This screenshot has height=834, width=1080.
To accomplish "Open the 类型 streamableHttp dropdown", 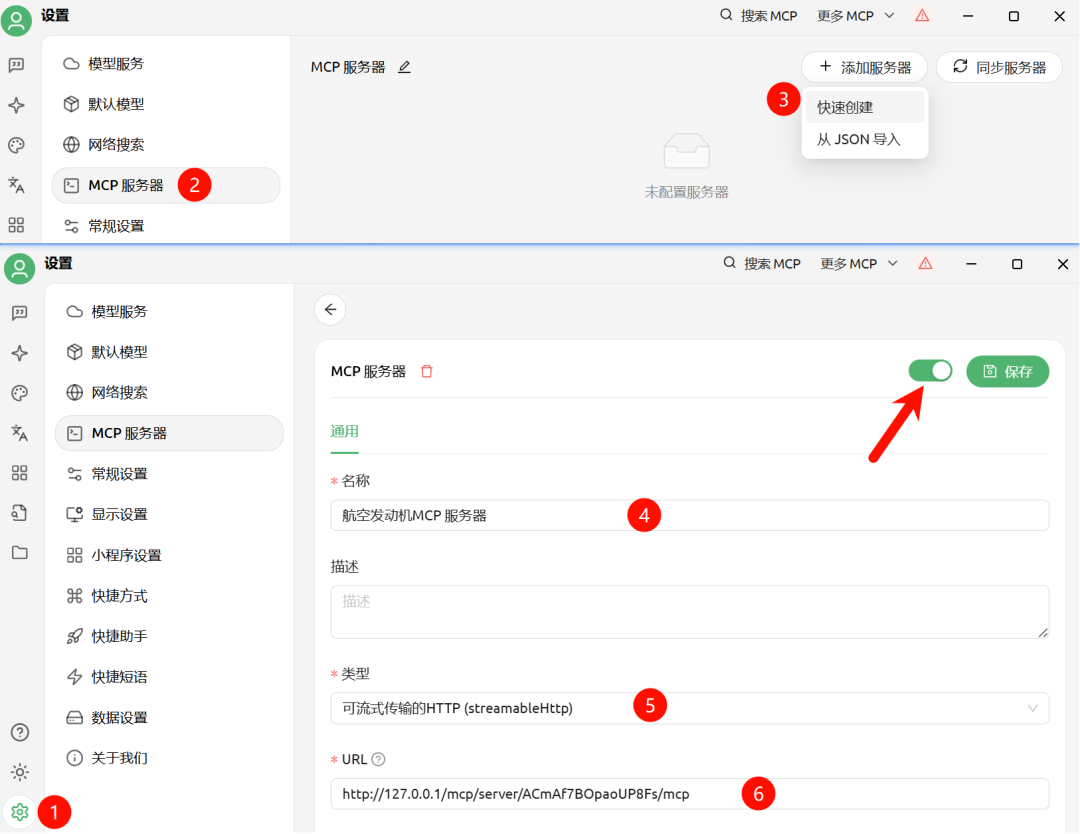I will (x=689, y=708).
